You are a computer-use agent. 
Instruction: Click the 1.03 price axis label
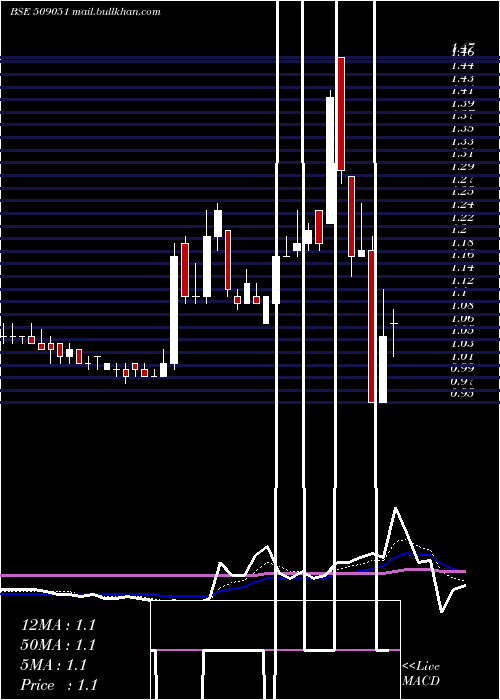[x=463, y=344]
